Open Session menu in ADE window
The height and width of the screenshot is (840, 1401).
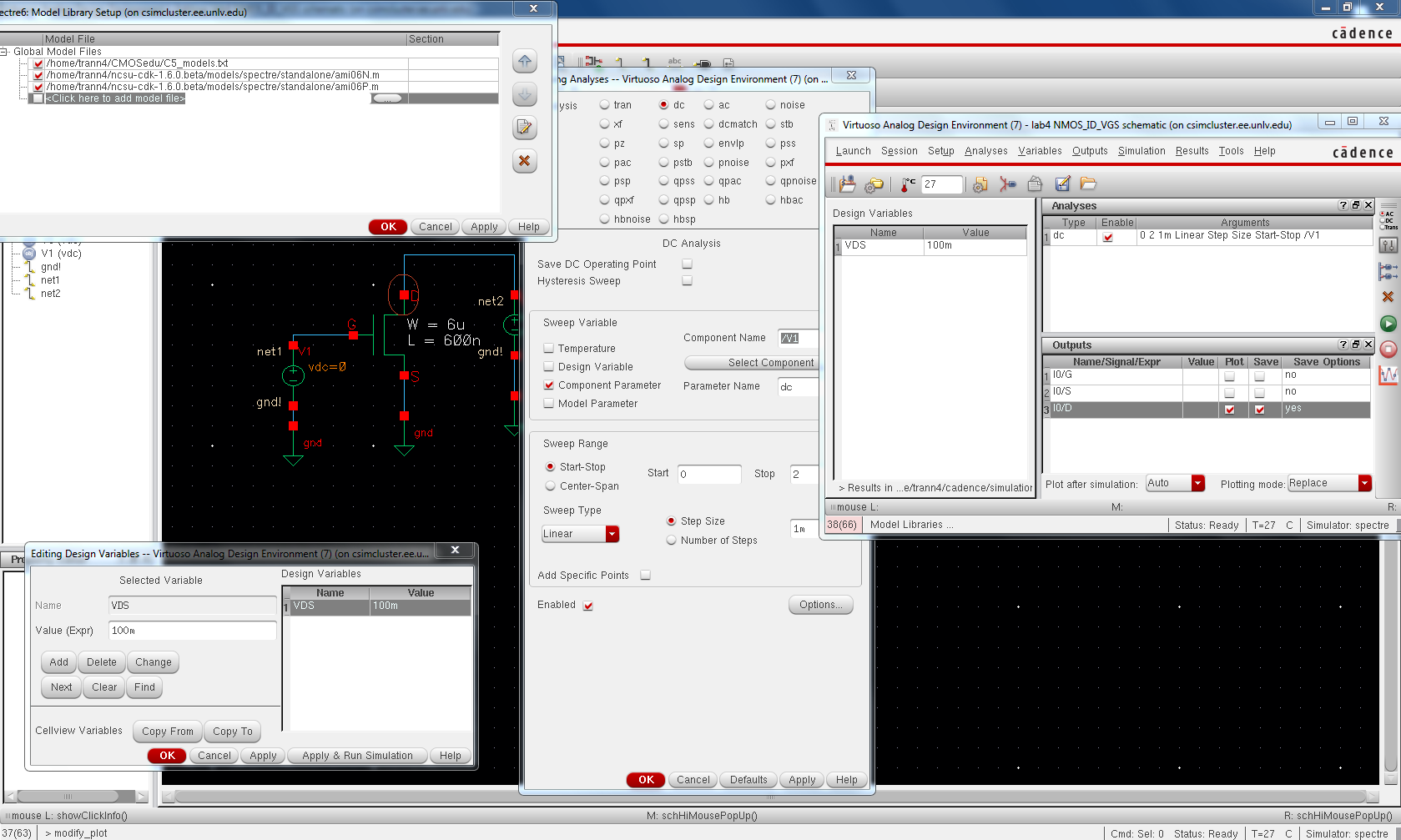coord(899,151)
